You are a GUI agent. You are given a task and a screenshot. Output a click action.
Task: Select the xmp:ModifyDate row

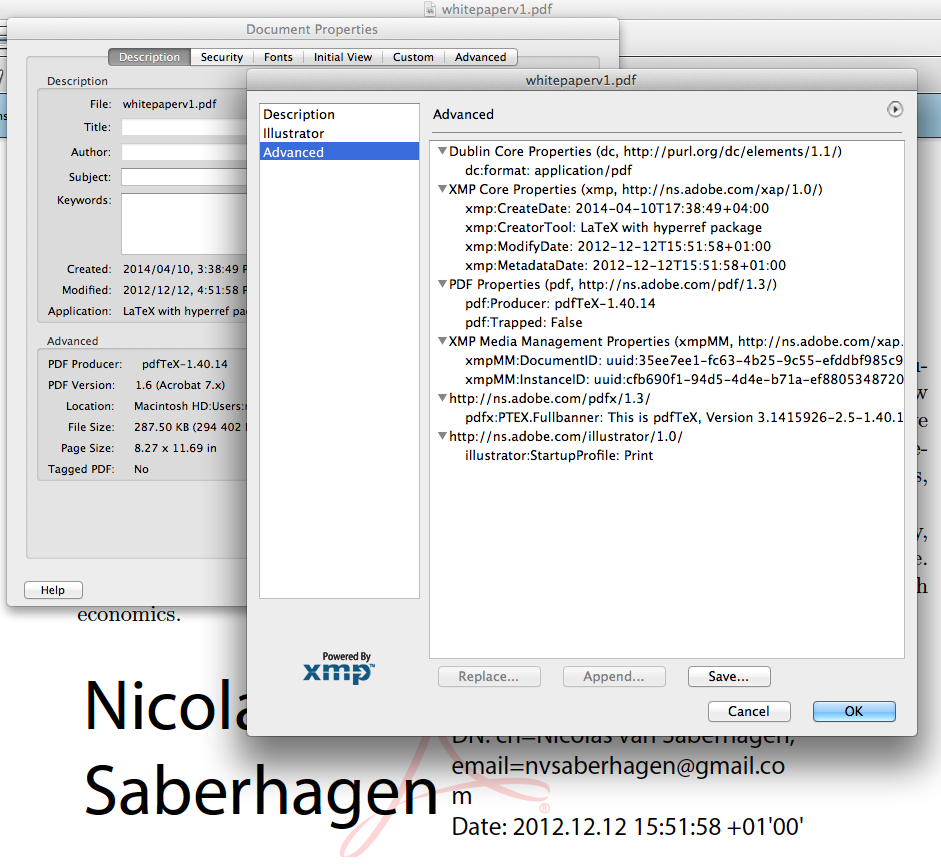coord(618,246)
